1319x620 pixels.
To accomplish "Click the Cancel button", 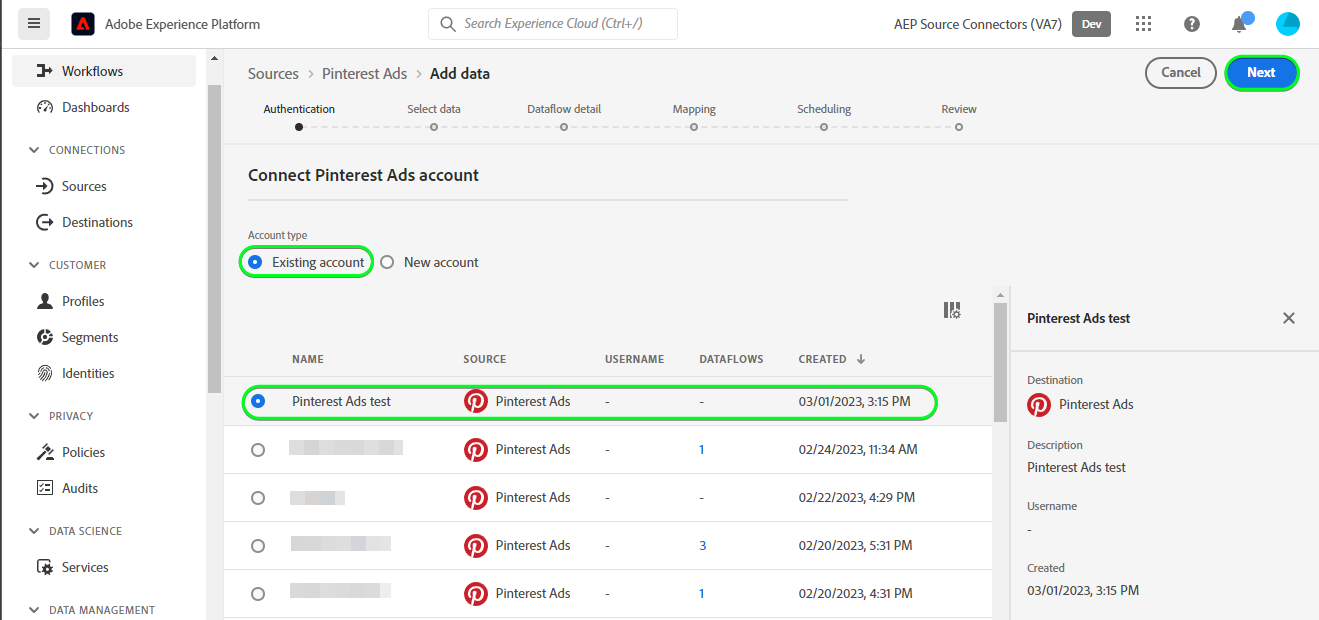I will click(1181, 72).
